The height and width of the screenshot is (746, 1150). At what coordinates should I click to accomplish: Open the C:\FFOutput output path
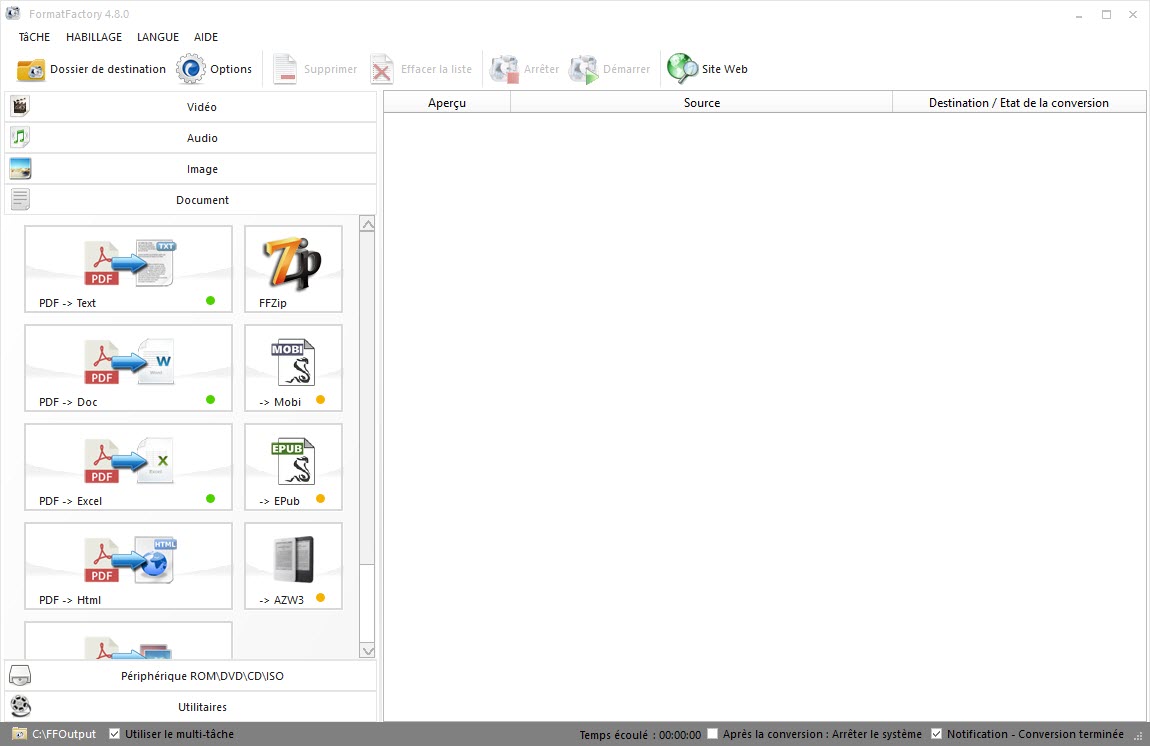pos(64,734)
